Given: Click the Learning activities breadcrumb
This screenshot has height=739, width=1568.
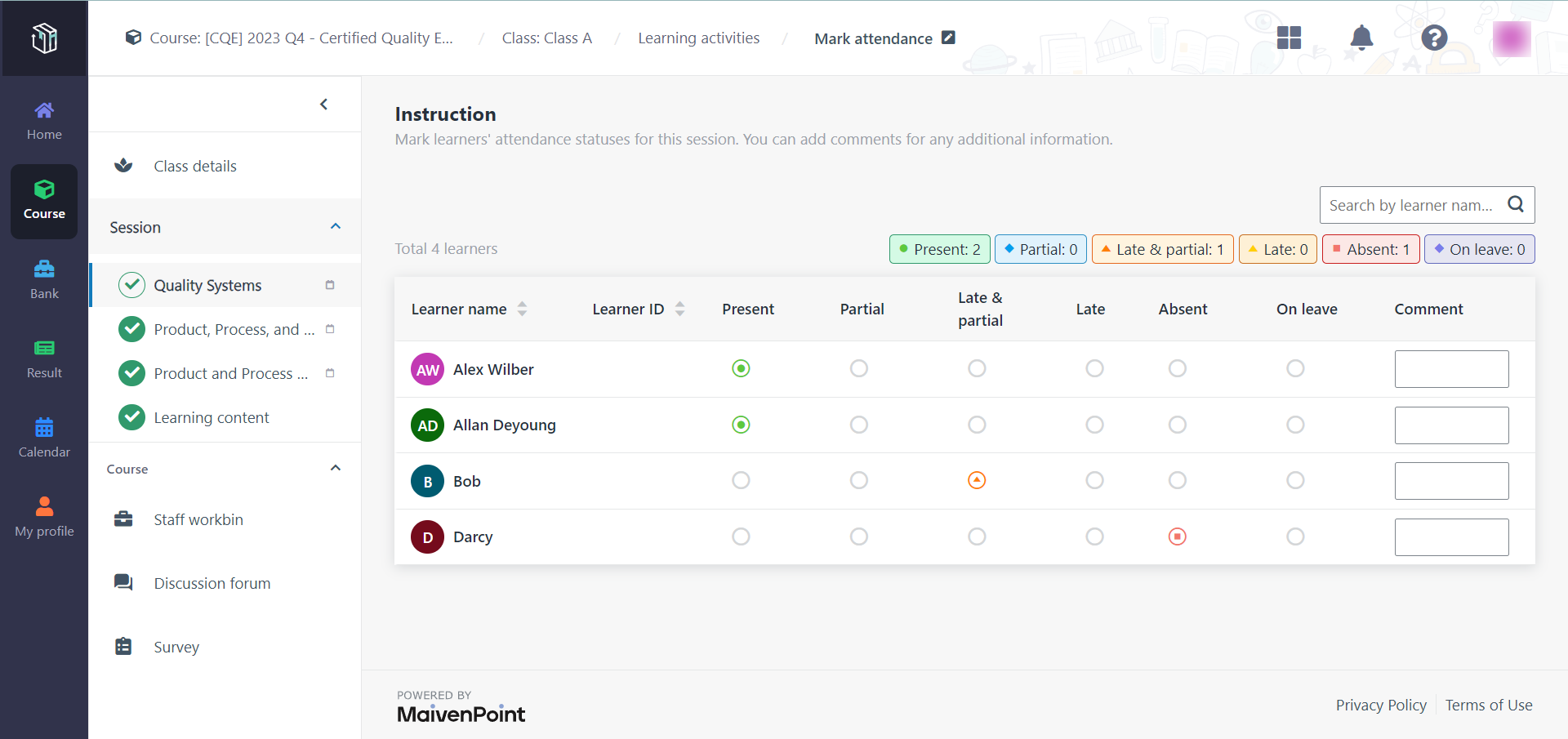Looking at the screenshot, I should pos(698,38).
